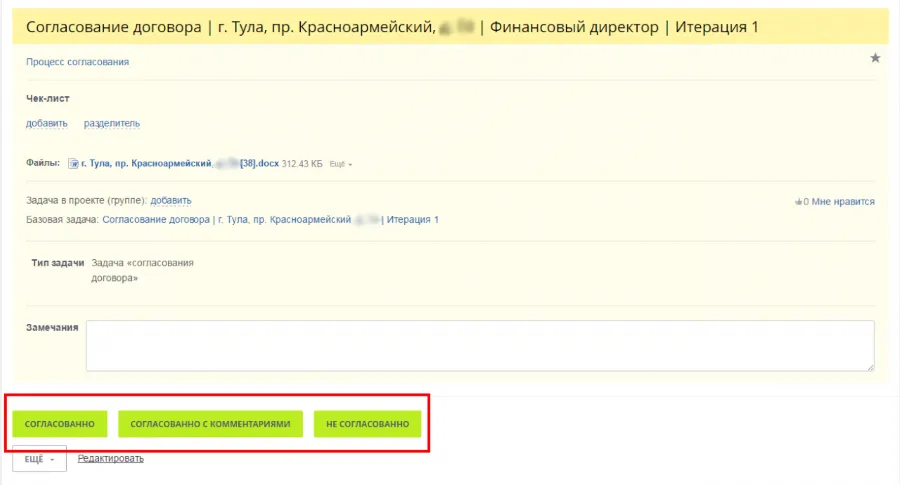Click the Тип задачи value text
The width and height of the screenshot is (900, 485).
click(x=142, y=270)
